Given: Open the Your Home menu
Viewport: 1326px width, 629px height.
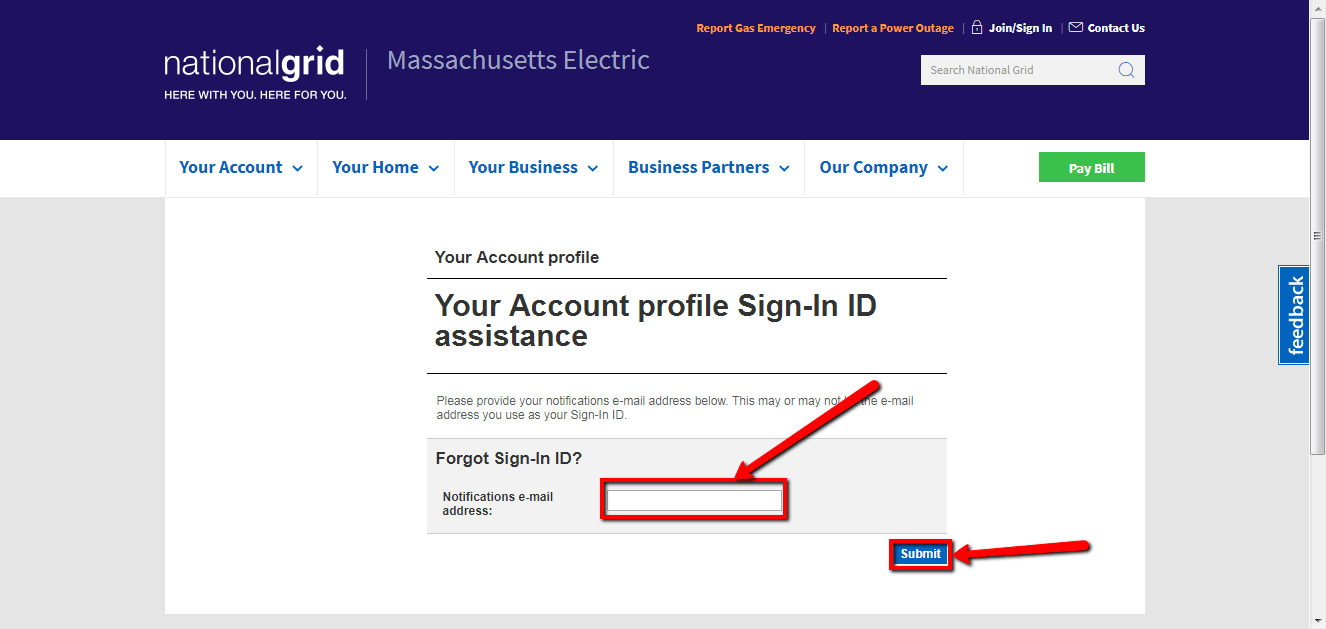Looking at the screenshot, I should tap(385, 167).
